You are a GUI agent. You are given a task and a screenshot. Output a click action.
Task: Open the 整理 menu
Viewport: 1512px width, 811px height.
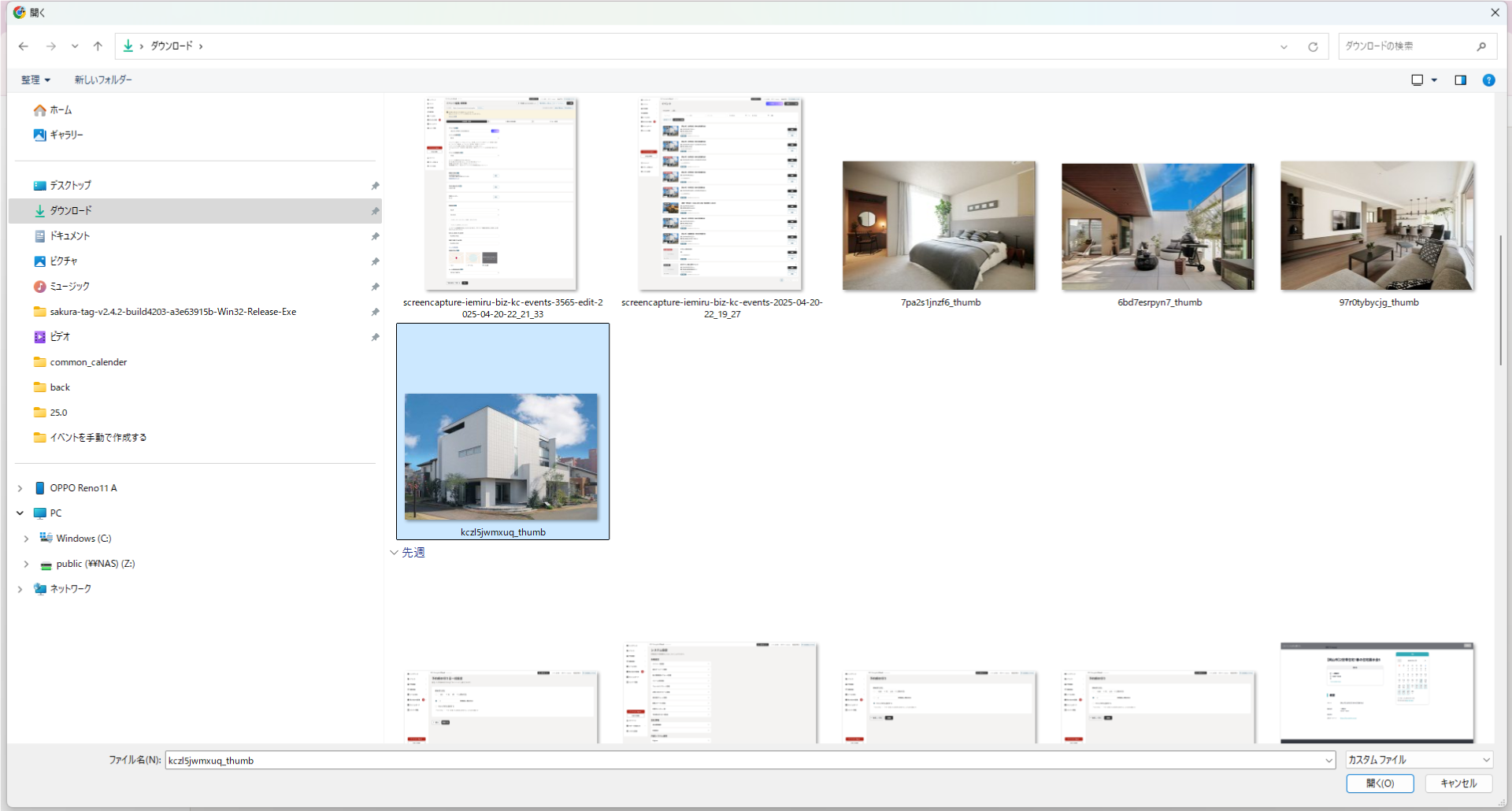pos(35,80)
